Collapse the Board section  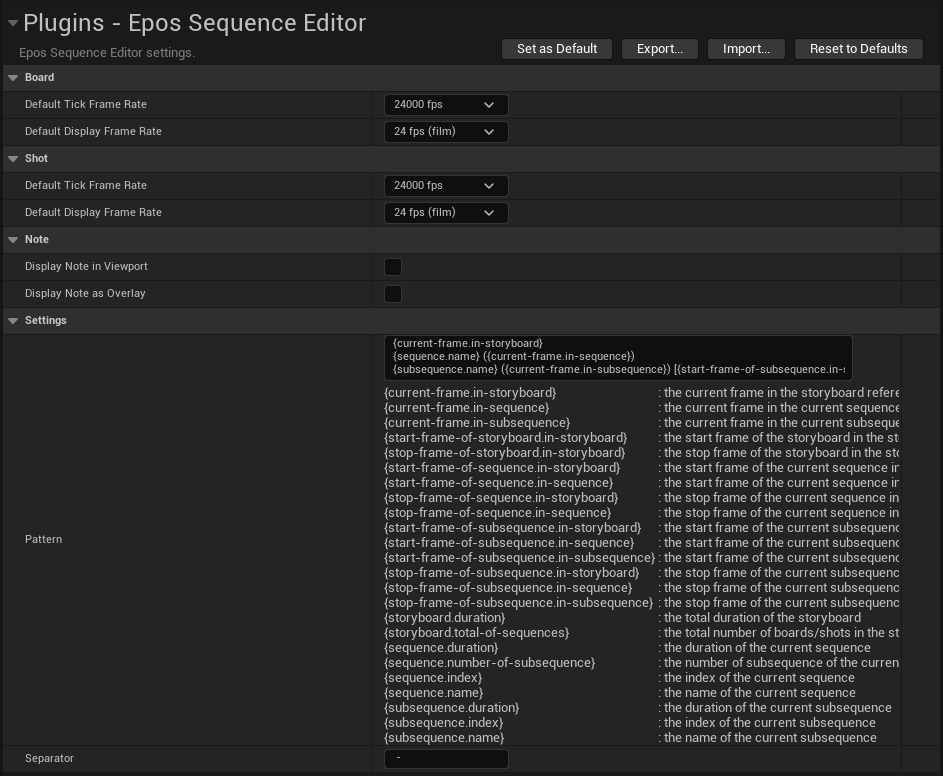(11, 77)
